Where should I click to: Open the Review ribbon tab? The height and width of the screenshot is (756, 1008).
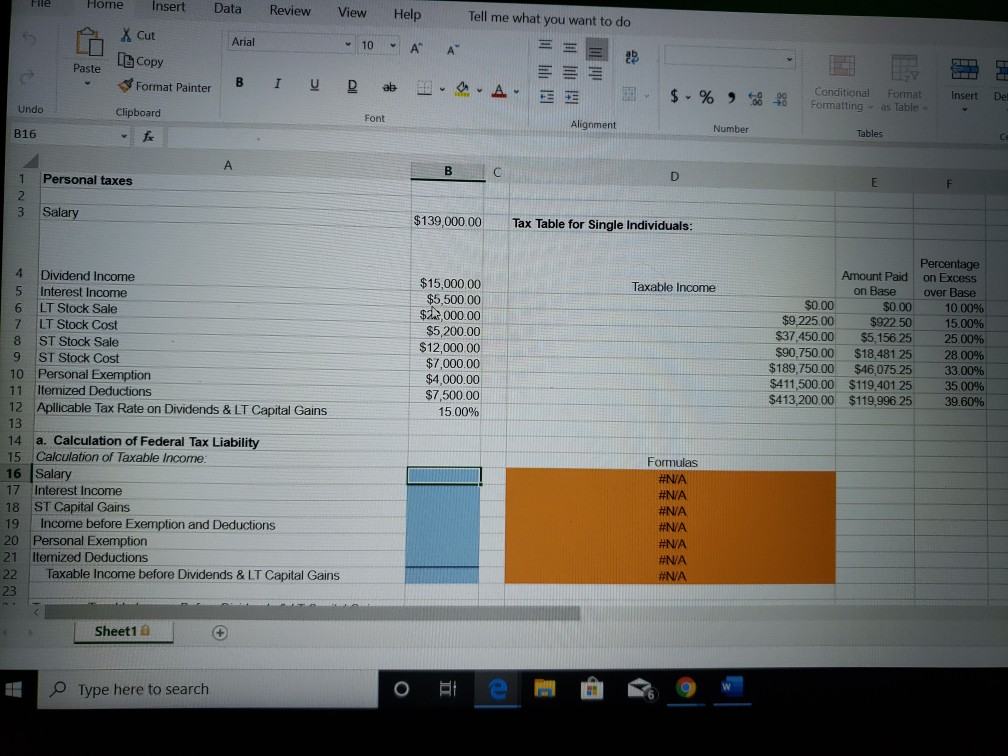289,11
